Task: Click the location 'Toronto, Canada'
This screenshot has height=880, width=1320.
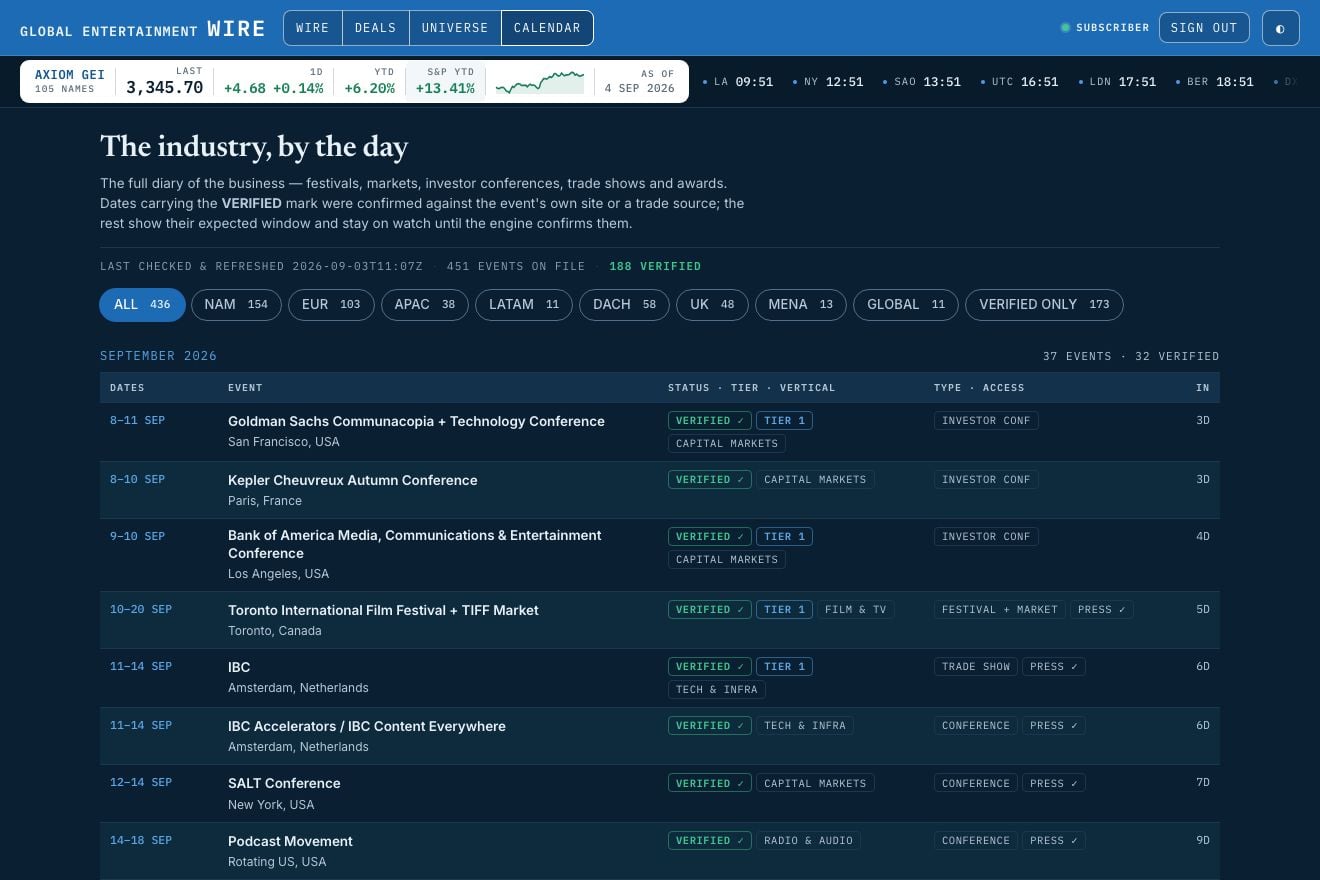Action: (275, 631)
